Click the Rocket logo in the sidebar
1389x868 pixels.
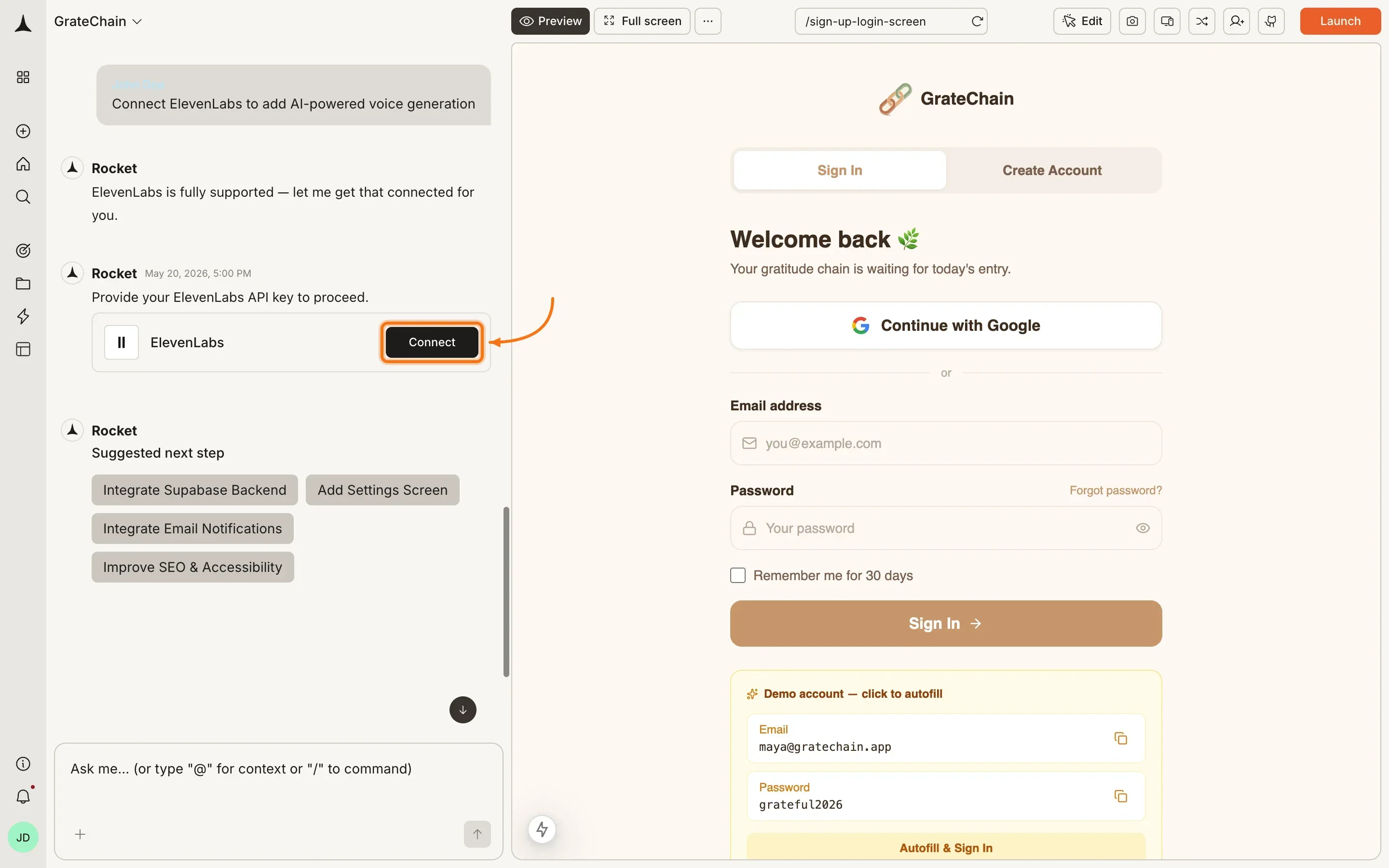(x=23, y=24)
